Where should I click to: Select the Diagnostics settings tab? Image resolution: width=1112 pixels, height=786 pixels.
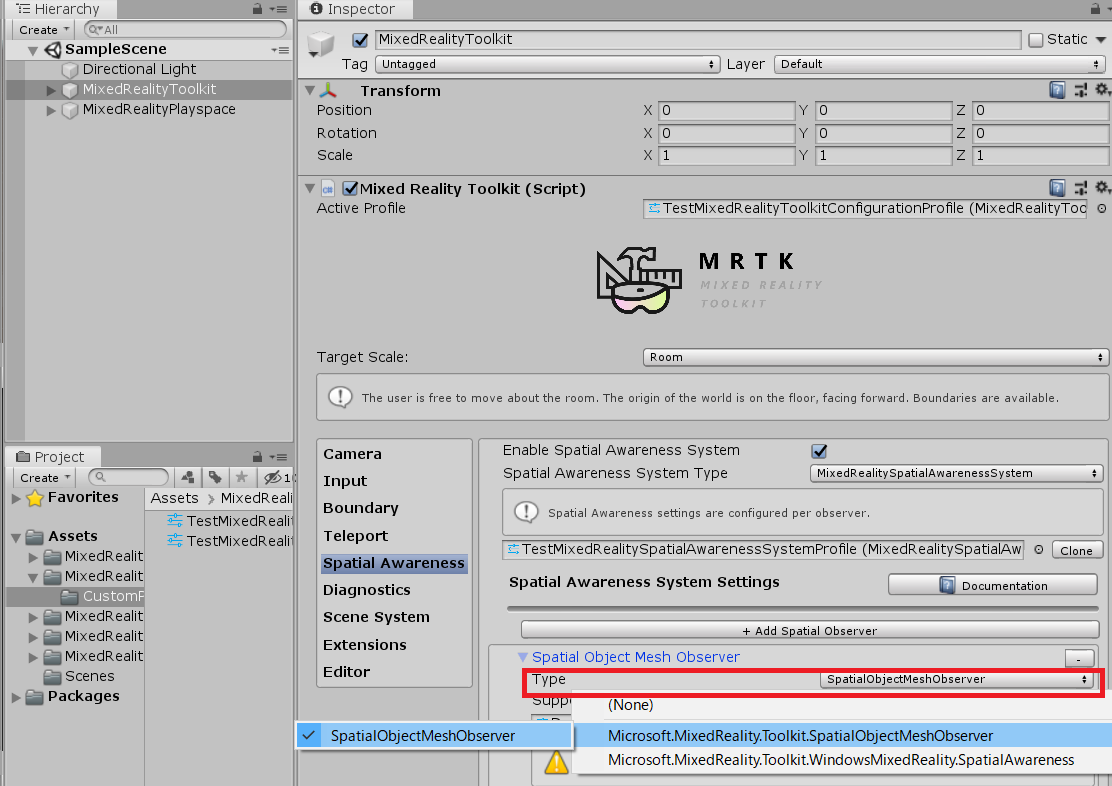tap(367, 590)
